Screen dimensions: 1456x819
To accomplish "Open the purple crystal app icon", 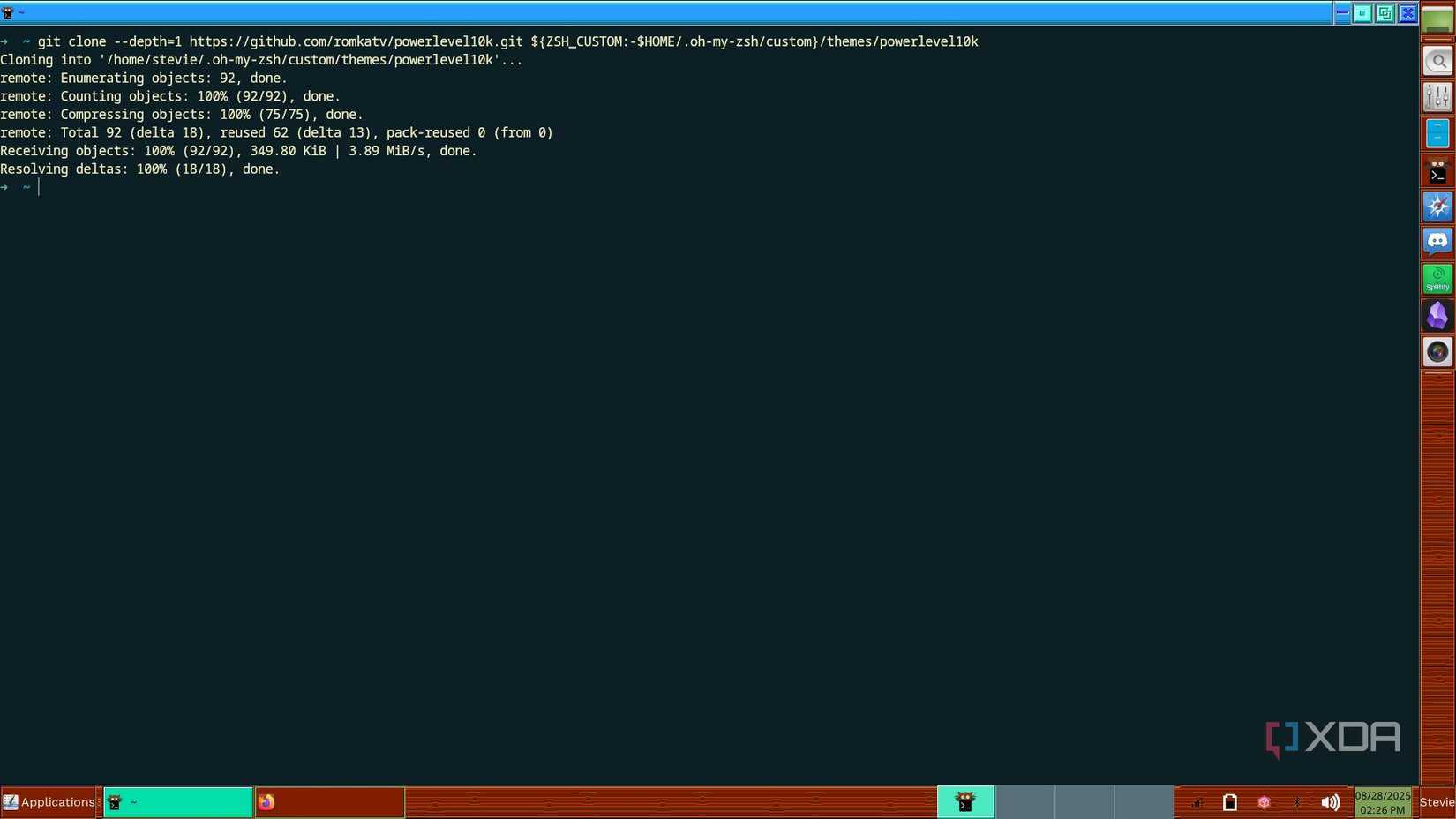I will [x=1437, y=315].
